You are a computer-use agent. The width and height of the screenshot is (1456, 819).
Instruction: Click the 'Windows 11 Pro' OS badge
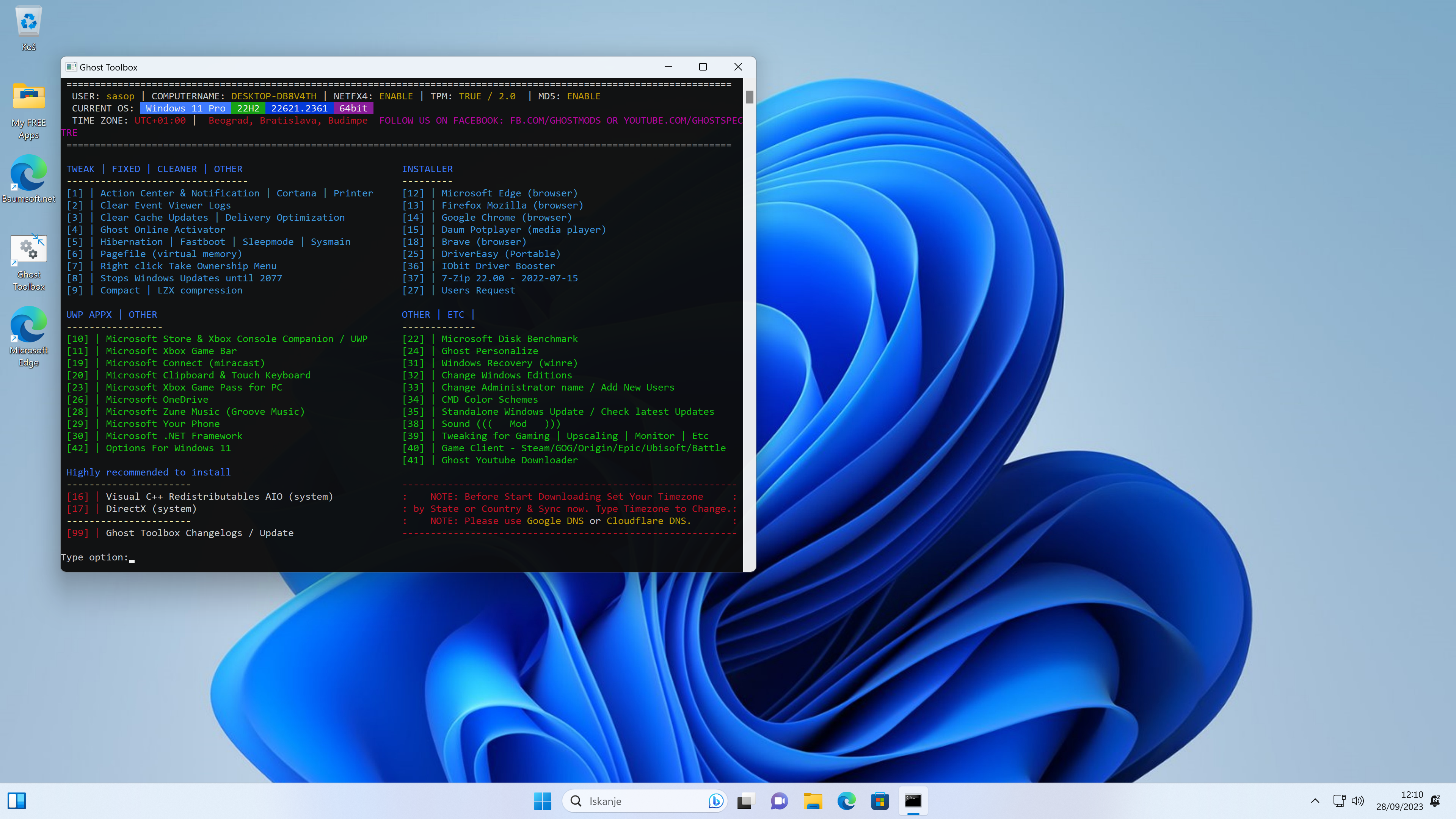point(185,108)
